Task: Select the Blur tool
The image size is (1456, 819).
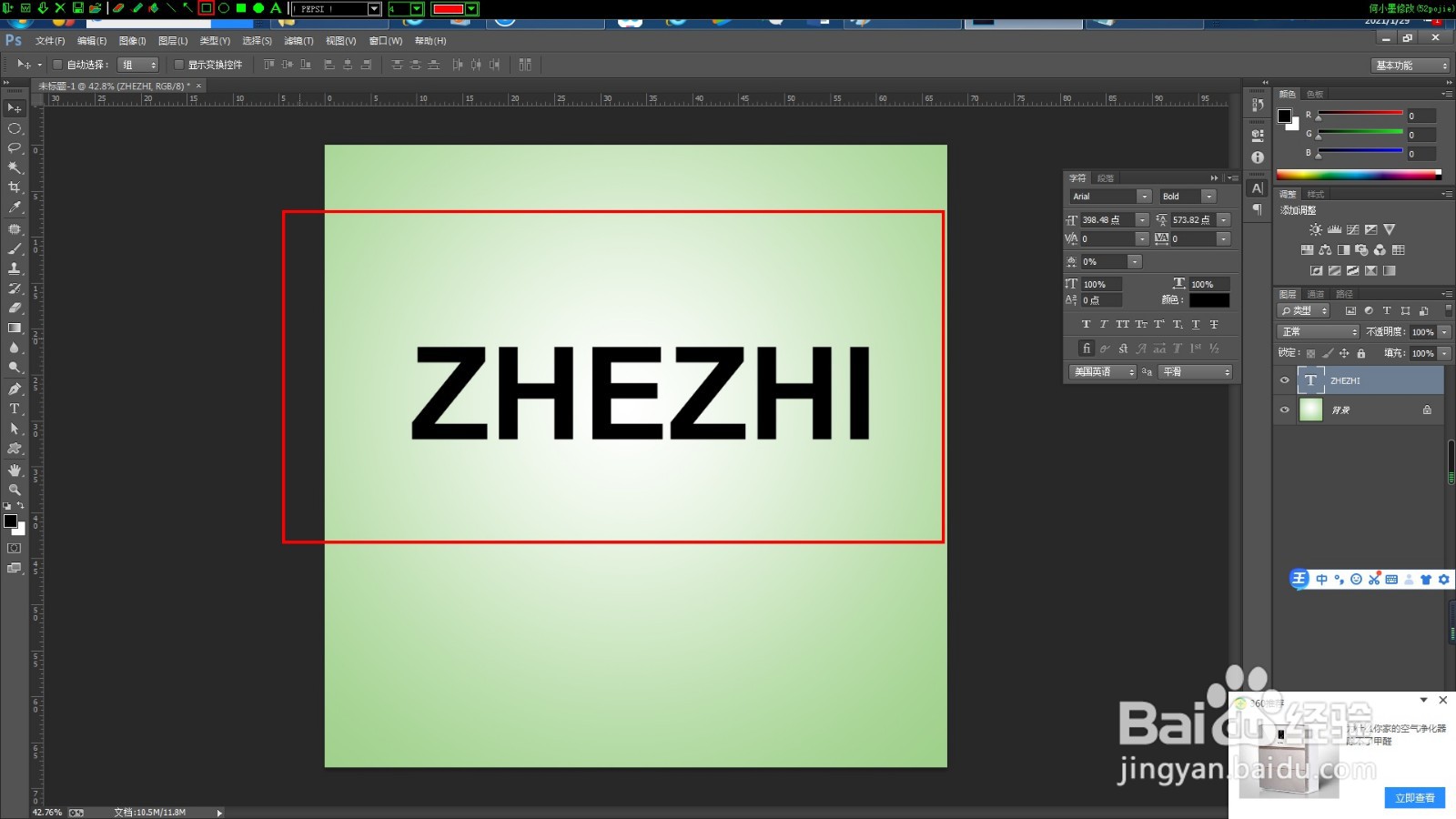Action: click(x=15, y=349)
